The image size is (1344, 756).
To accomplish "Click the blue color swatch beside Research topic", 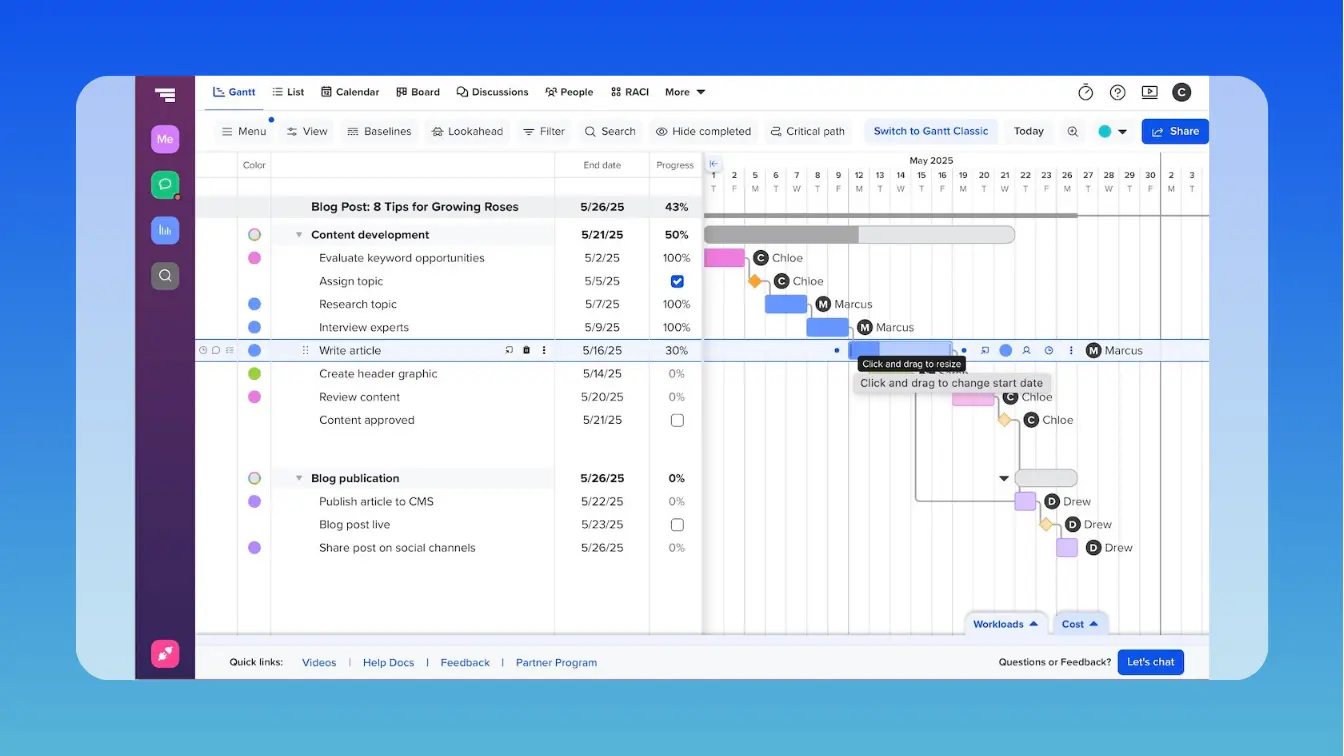I will coord(254,304).
